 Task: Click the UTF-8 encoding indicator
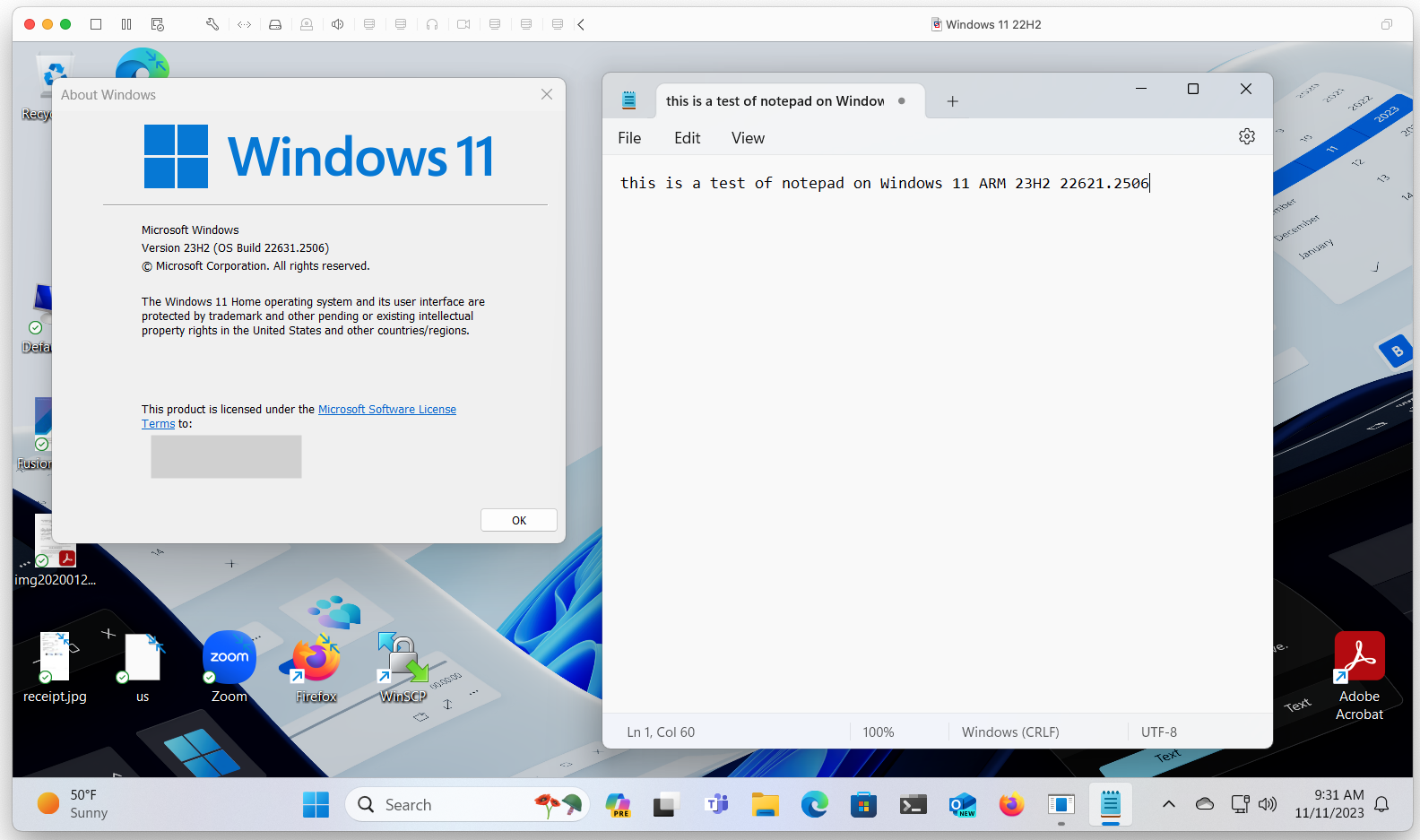(x=1159, y=732)
